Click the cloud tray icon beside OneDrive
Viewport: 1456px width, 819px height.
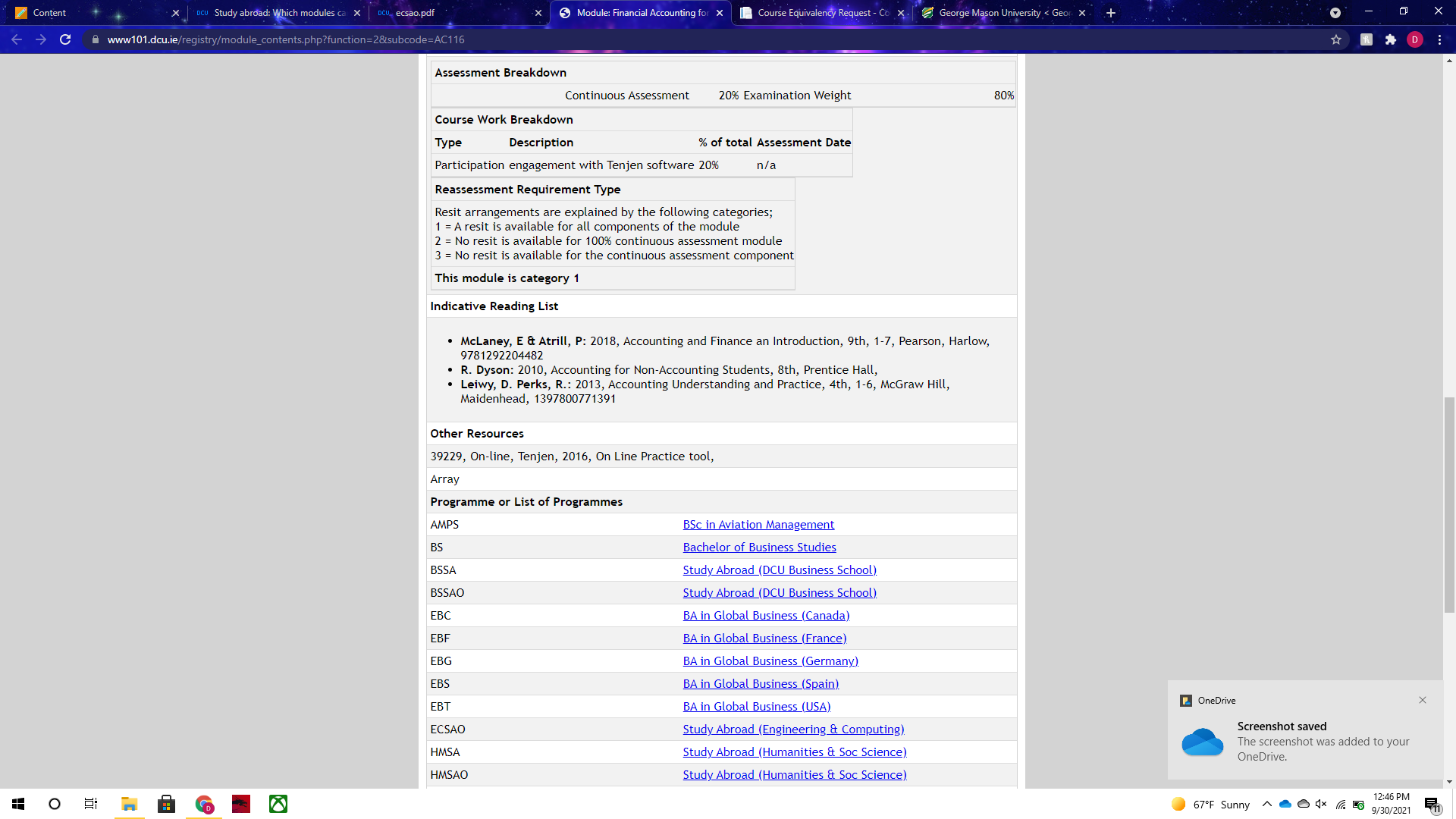tap(1304, 804)
